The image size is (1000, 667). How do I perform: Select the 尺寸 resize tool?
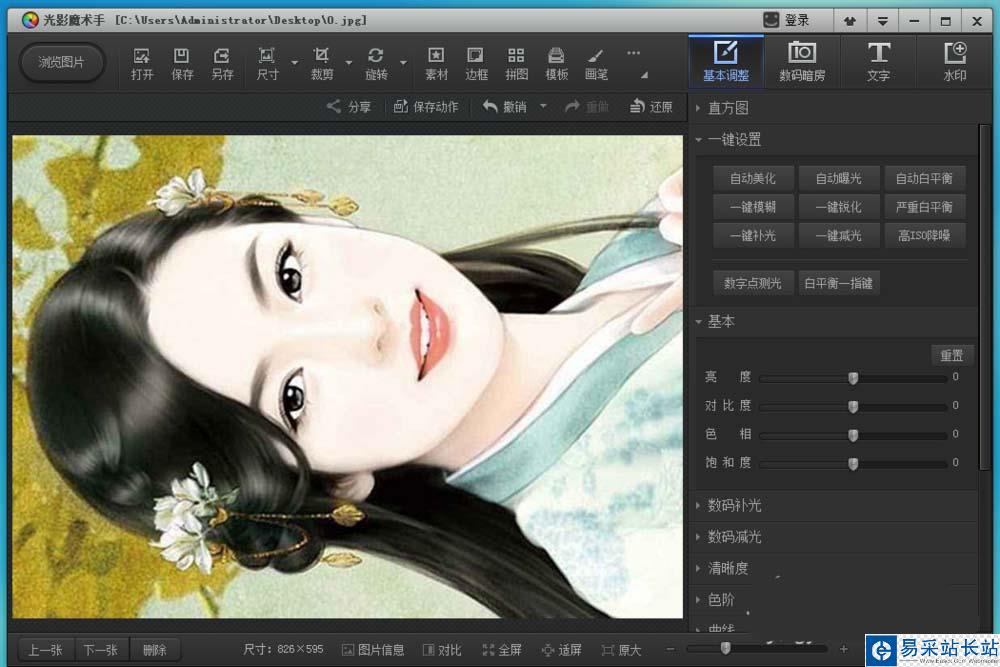tap(267, 63)
